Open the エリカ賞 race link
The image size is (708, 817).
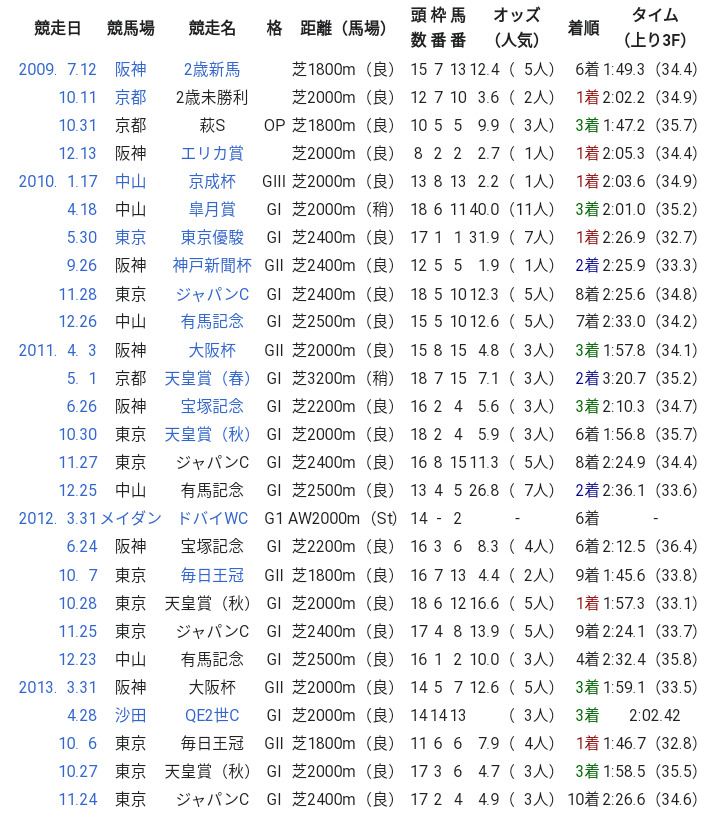[x=212, y=154]
